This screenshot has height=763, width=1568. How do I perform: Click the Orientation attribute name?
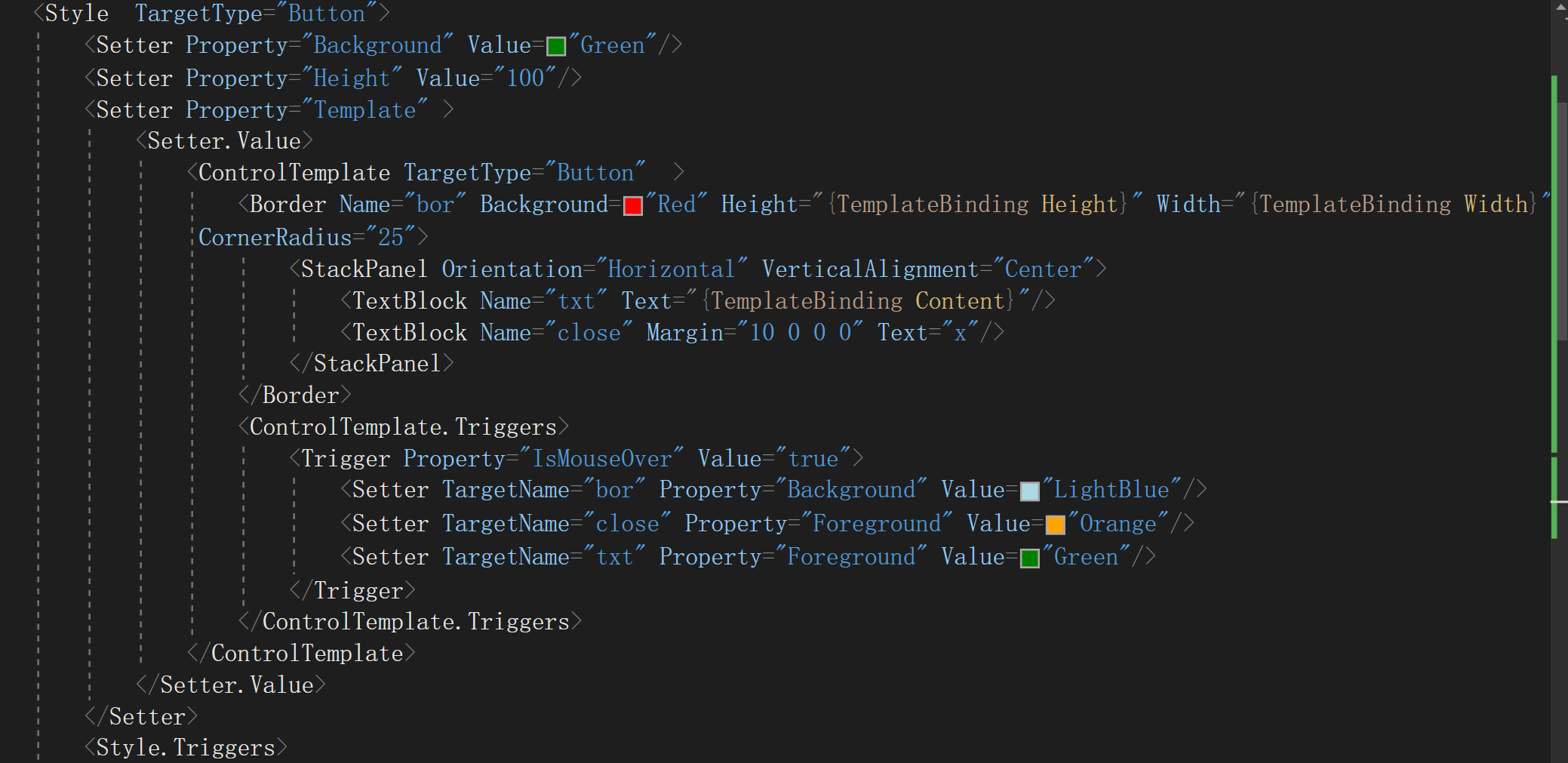point(512,269)
